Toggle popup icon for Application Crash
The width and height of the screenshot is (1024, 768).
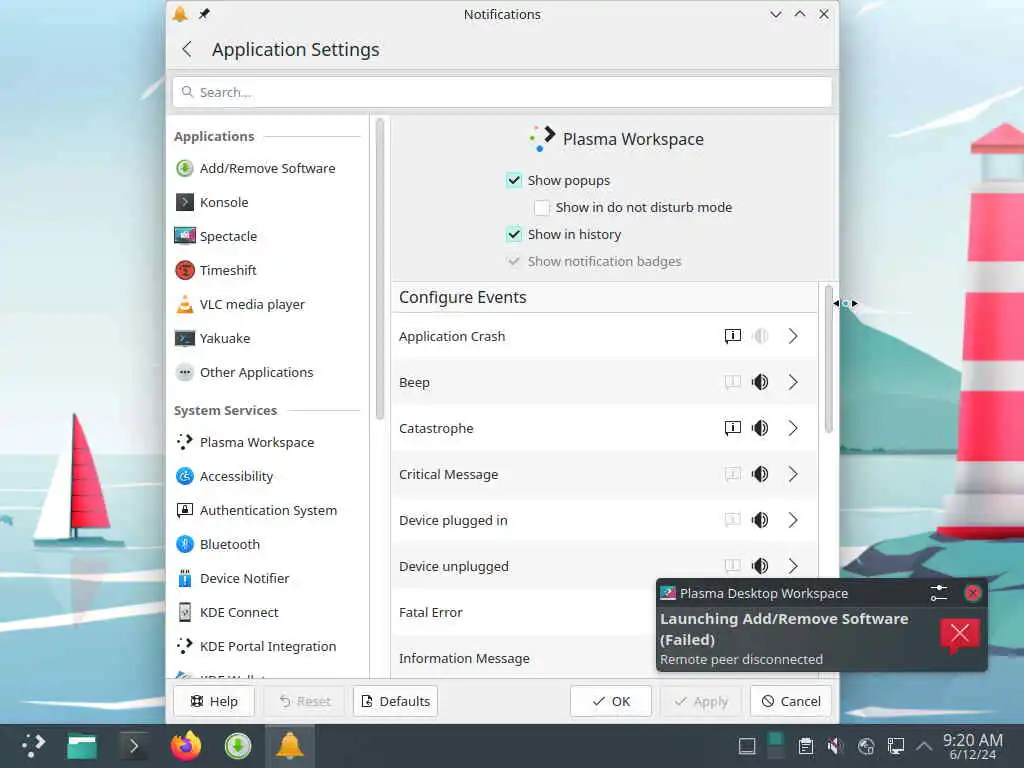tap(733, 336)
